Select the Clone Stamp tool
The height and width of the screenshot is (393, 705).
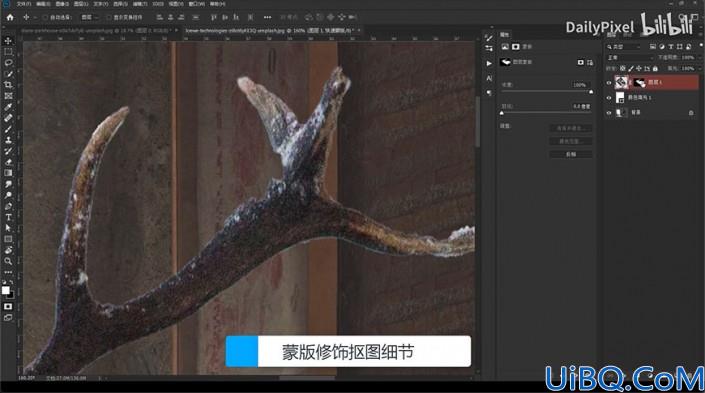[8, 140]
